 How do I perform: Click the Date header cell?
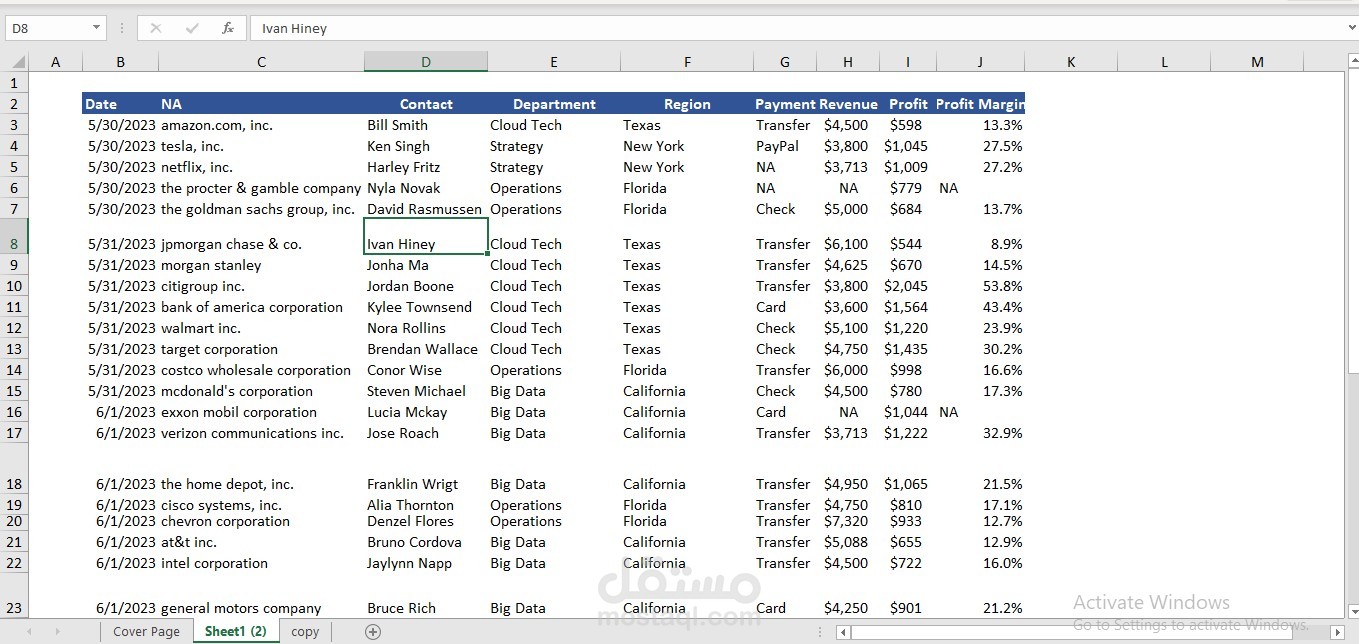(x=120, y=104)
